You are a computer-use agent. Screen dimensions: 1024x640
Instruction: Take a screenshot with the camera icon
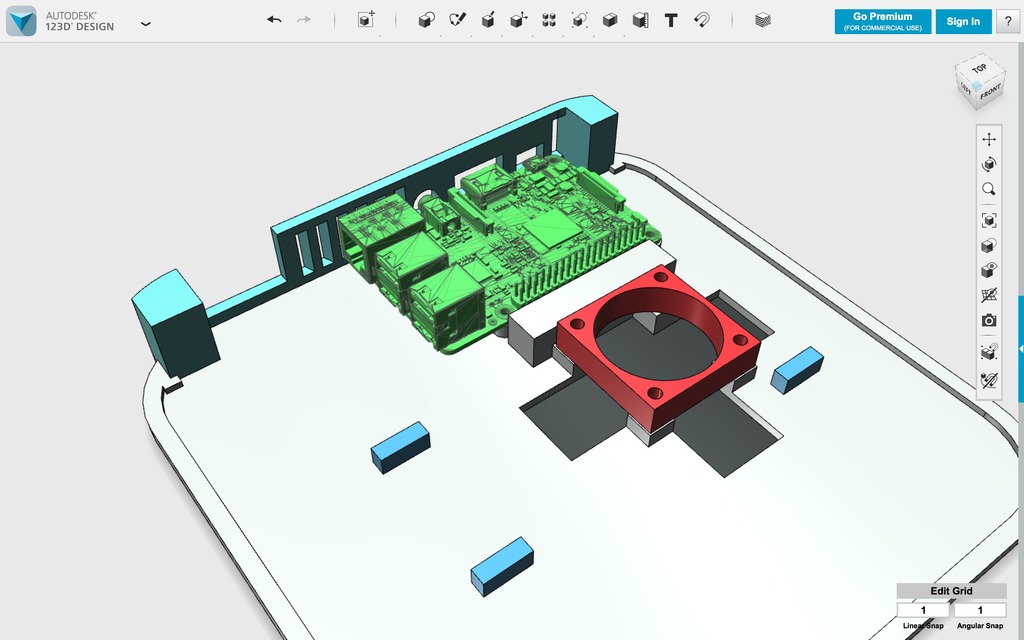[x=989, y=321]
